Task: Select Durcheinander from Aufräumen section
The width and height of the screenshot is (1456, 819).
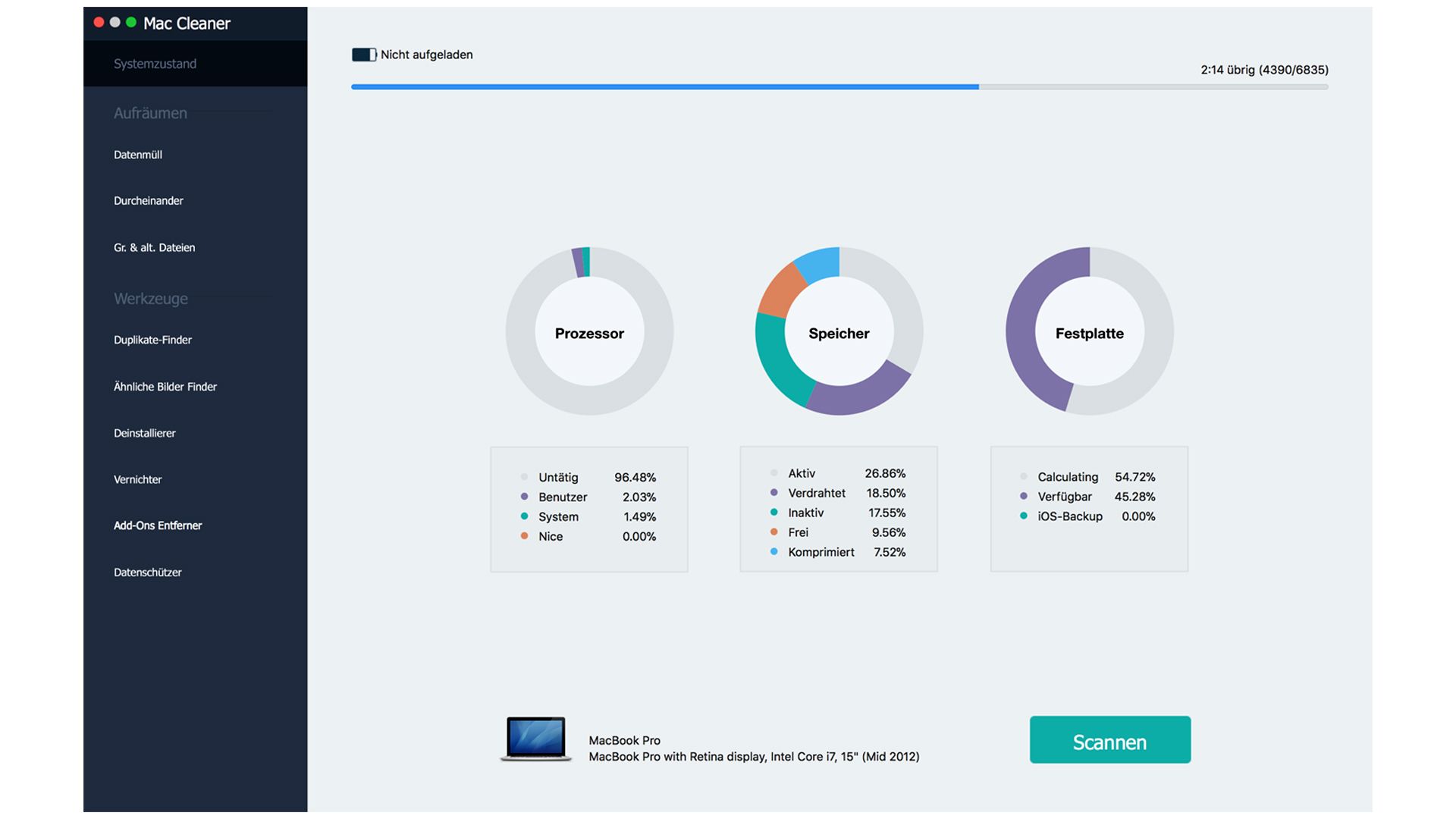Action: 149,201
